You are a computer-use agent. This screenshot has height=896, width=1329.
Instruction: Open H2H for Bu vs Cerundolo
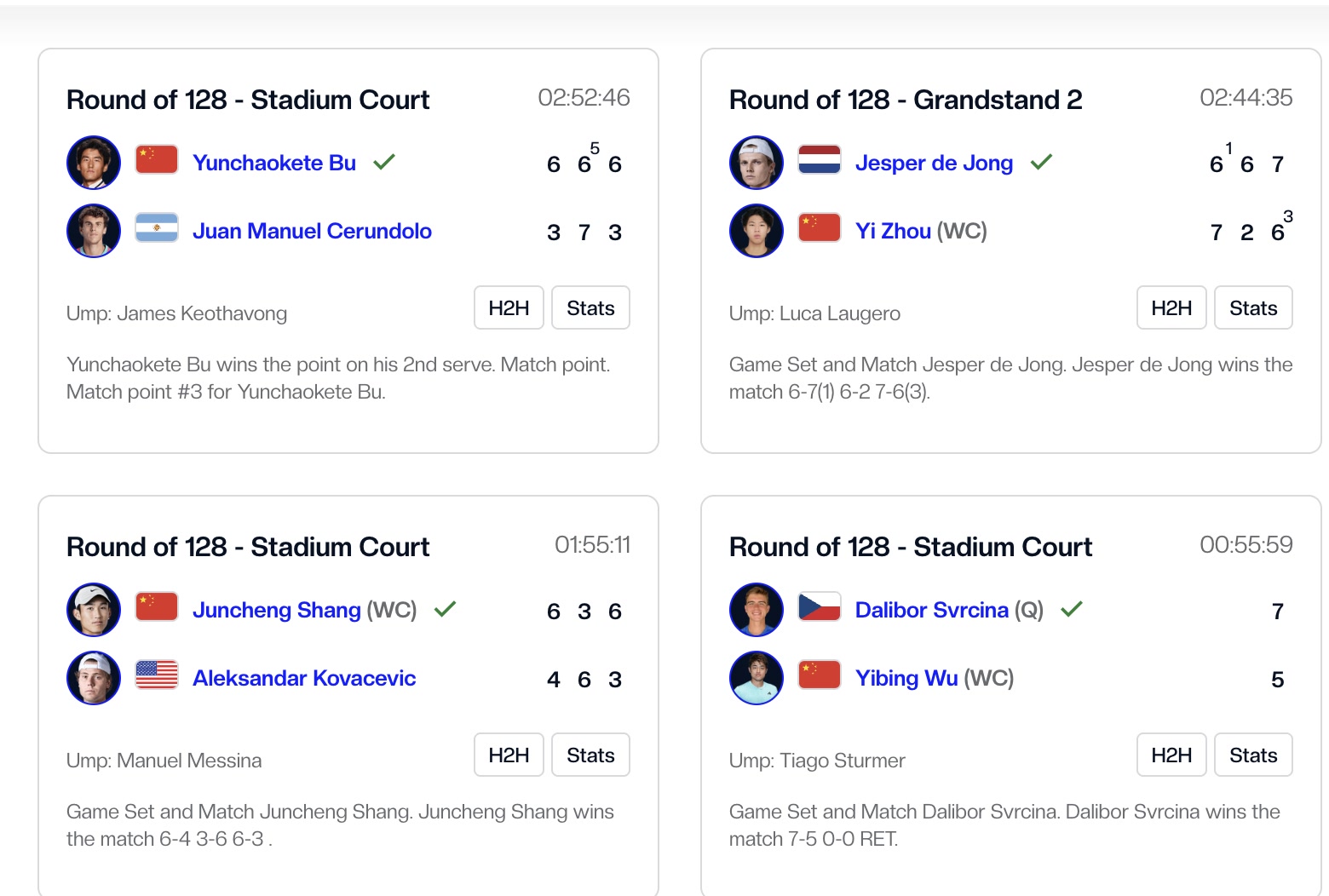click(509, 308)
